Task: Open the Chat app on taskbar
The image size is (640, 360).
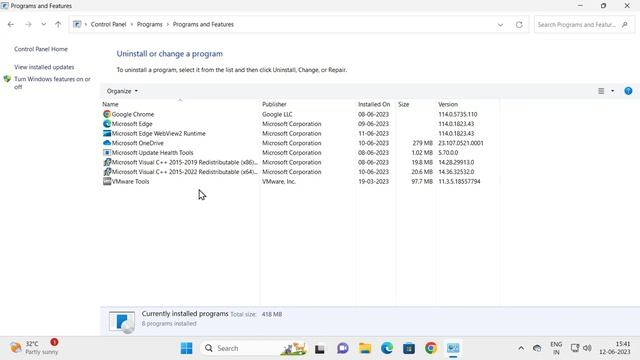Action: [x=343, y=348]
